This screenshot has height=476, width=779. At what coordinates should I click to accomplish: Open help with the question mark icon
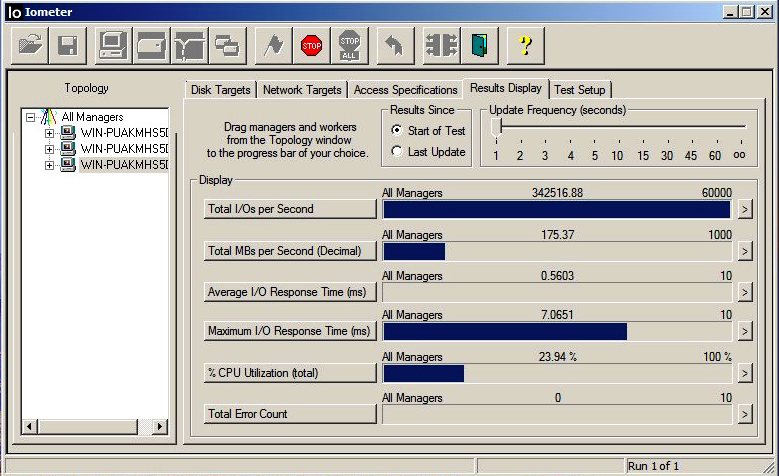(x=525, y=46)
